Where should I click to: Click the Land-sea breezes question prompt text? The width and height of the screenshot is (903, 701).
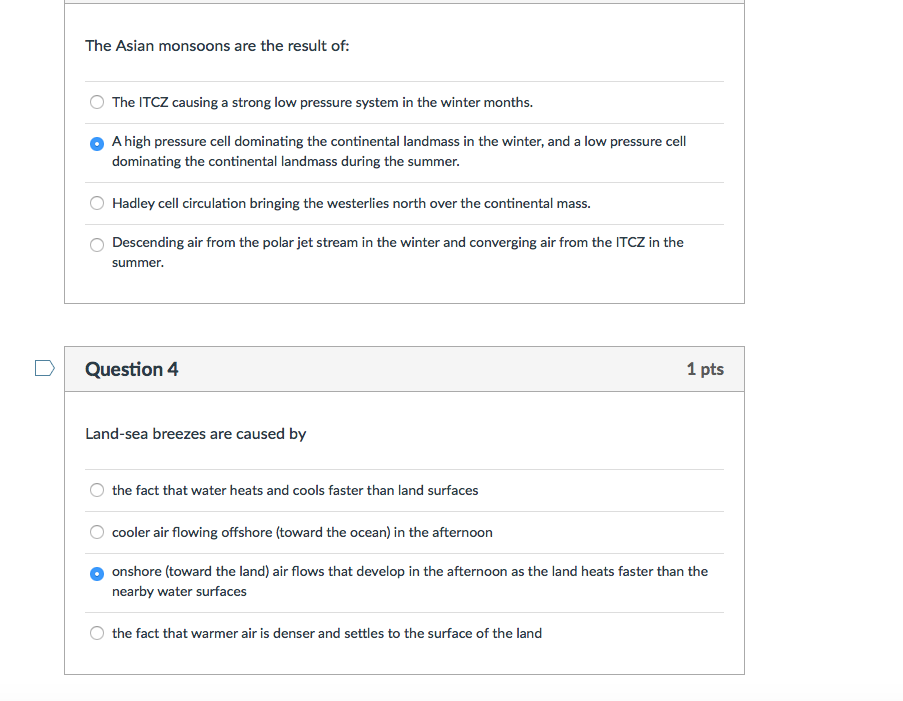point(196,434)
